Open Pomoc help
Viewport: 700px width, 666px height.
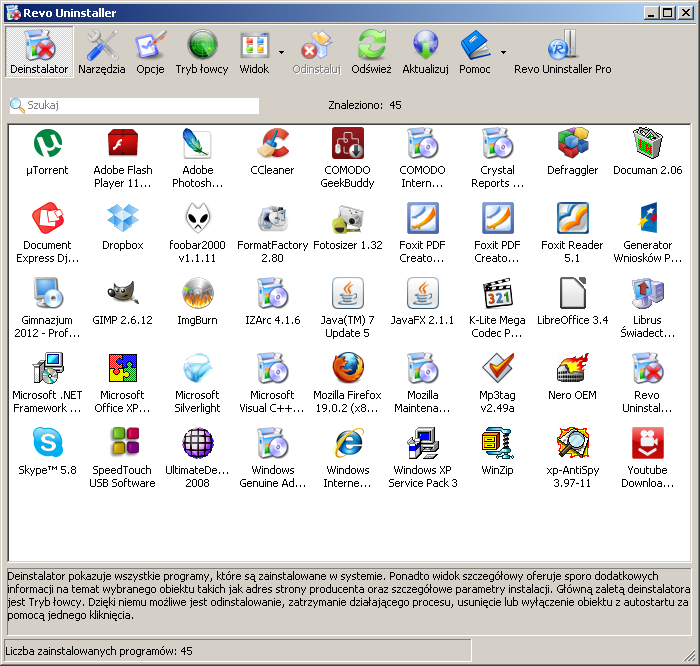coord(475,52)
